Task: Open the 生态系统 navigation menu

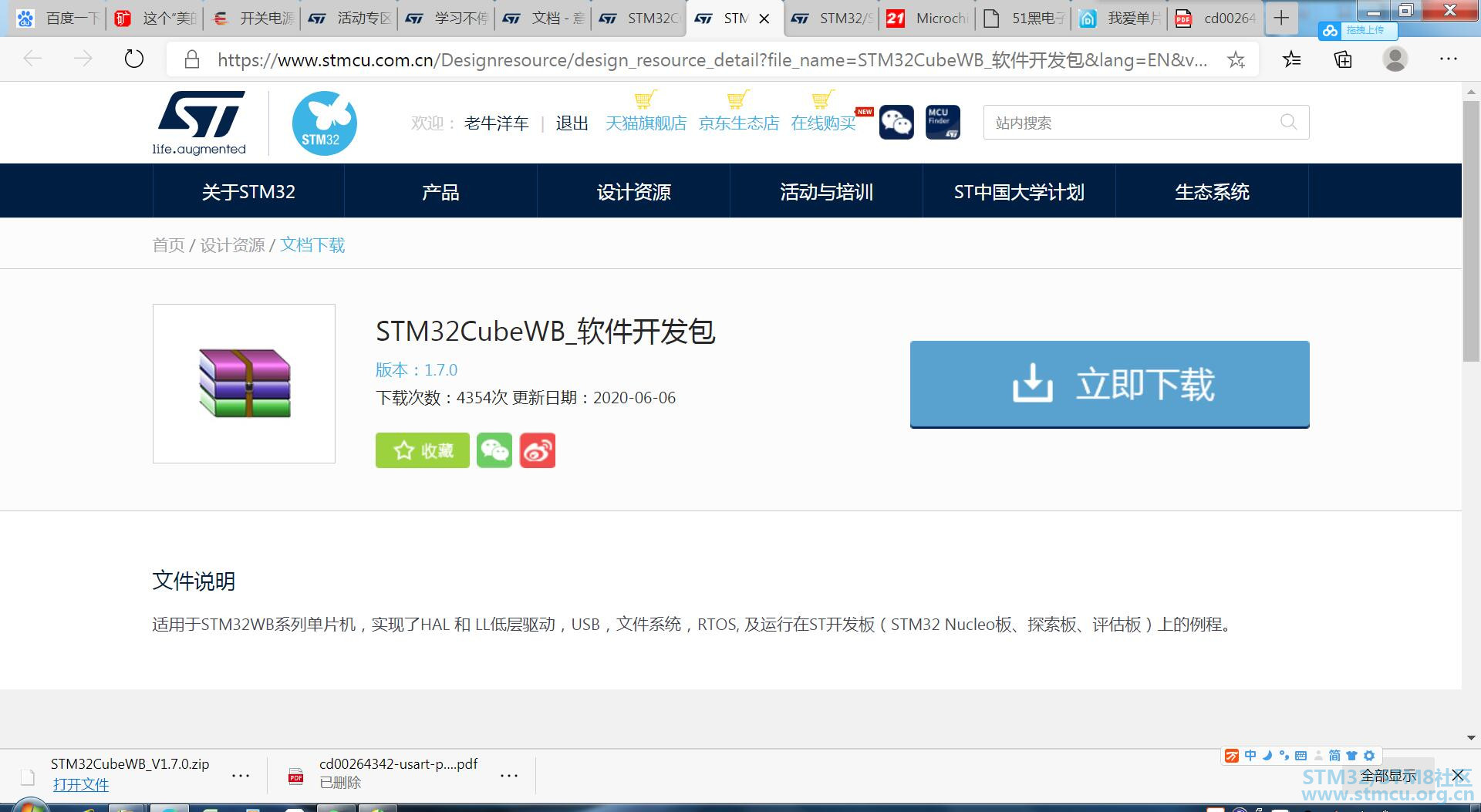Action: (x=1212, y=191)
